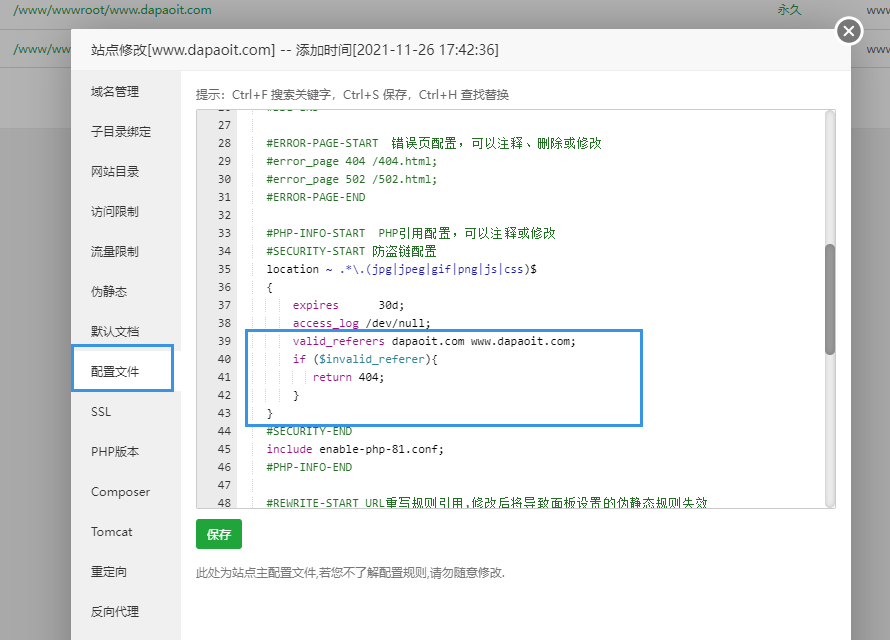Click line number 45 in gutter
The height and width of the screenshot is (640, 890).
pyautogui.click(x=224, y=449)
